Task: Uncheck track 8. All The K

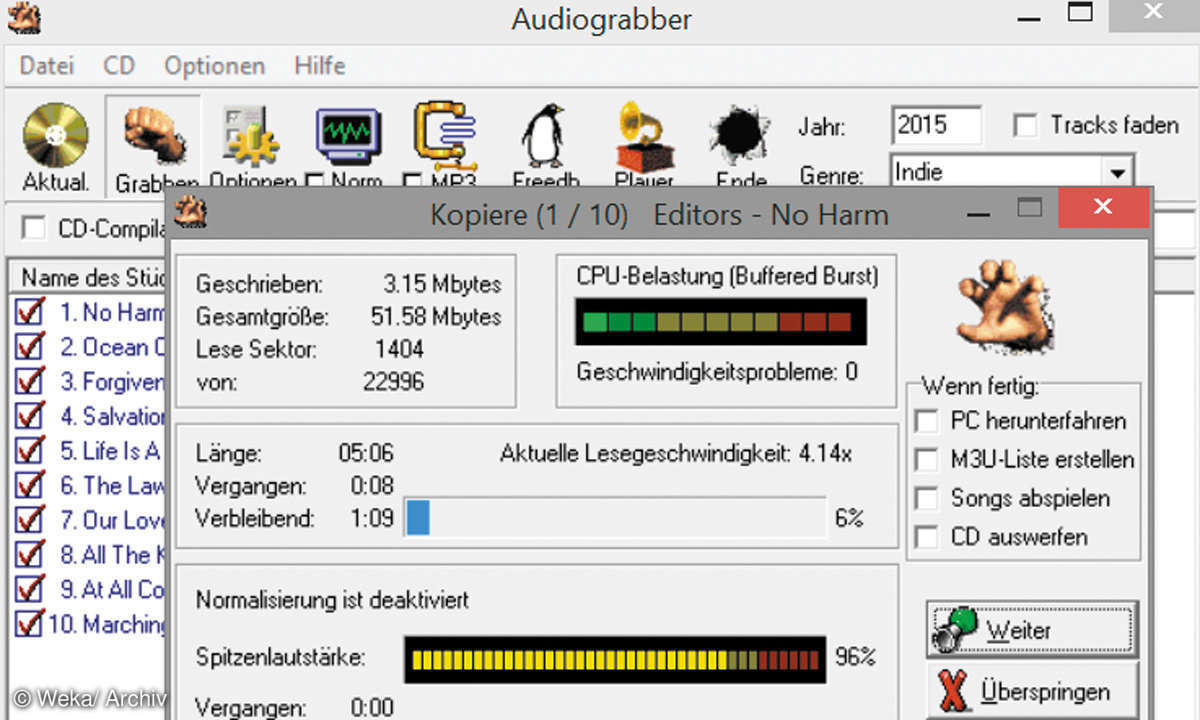Action: [x=30, y=555]
